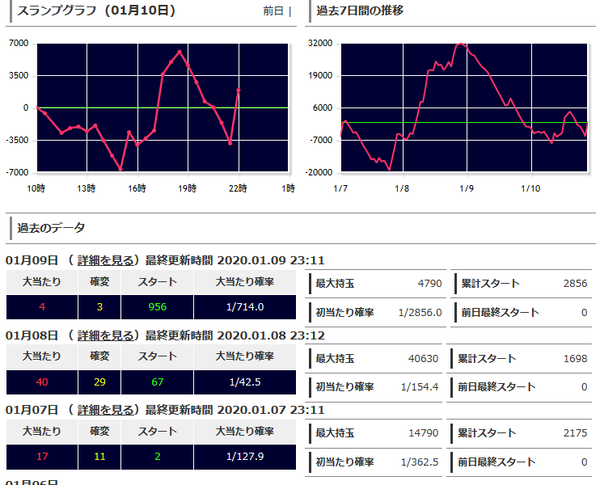Click 最大持玉 value 14790
This screenshot has height=485, width=600.
tap(423, 433)
